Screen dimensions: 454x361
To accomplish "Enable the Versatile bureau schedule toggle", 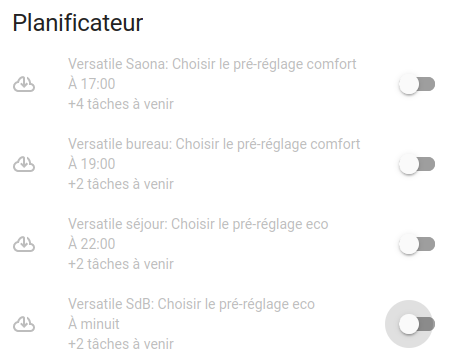I will (417, 164).
